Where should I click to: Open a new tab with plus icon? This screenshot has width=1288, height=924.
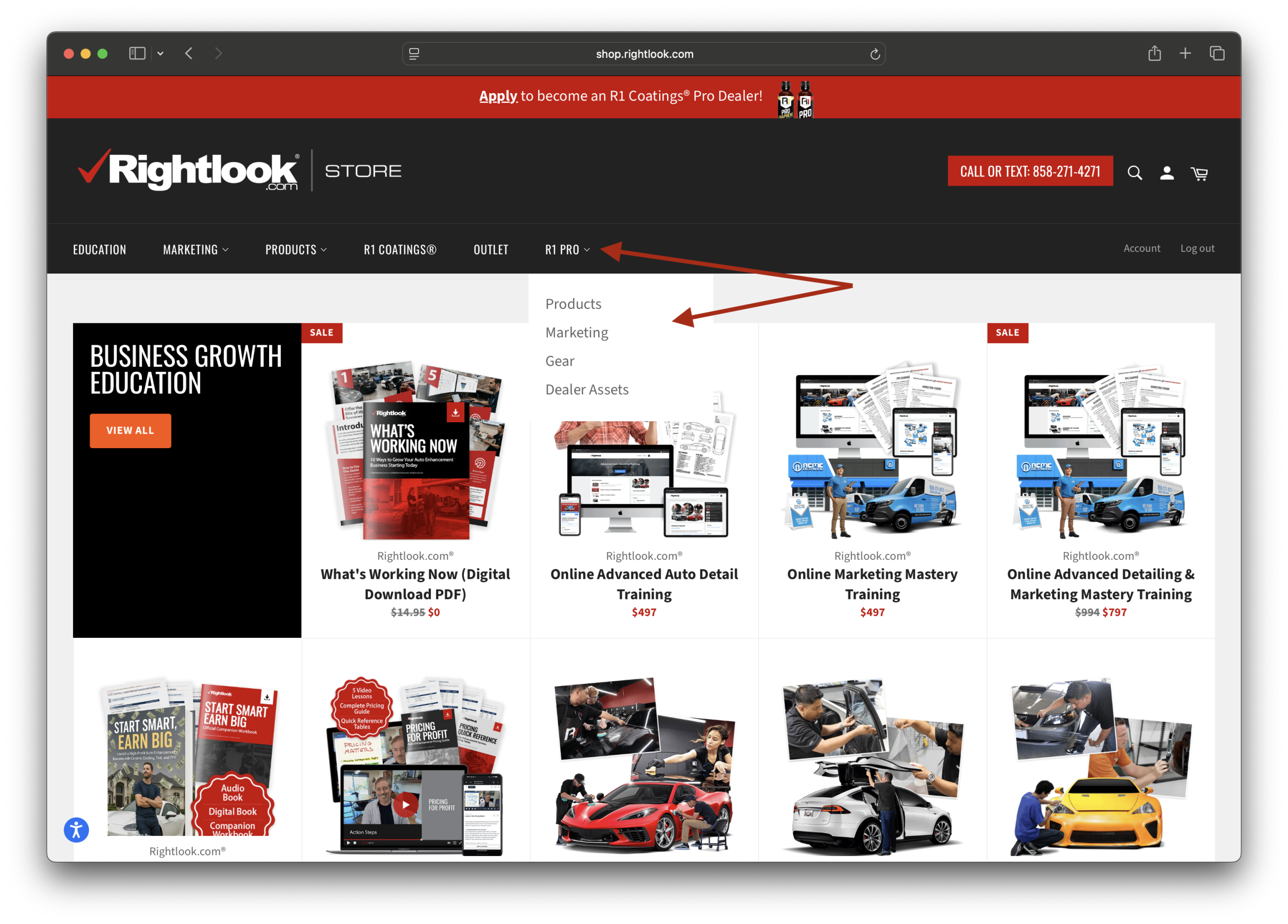(1185, 53)
